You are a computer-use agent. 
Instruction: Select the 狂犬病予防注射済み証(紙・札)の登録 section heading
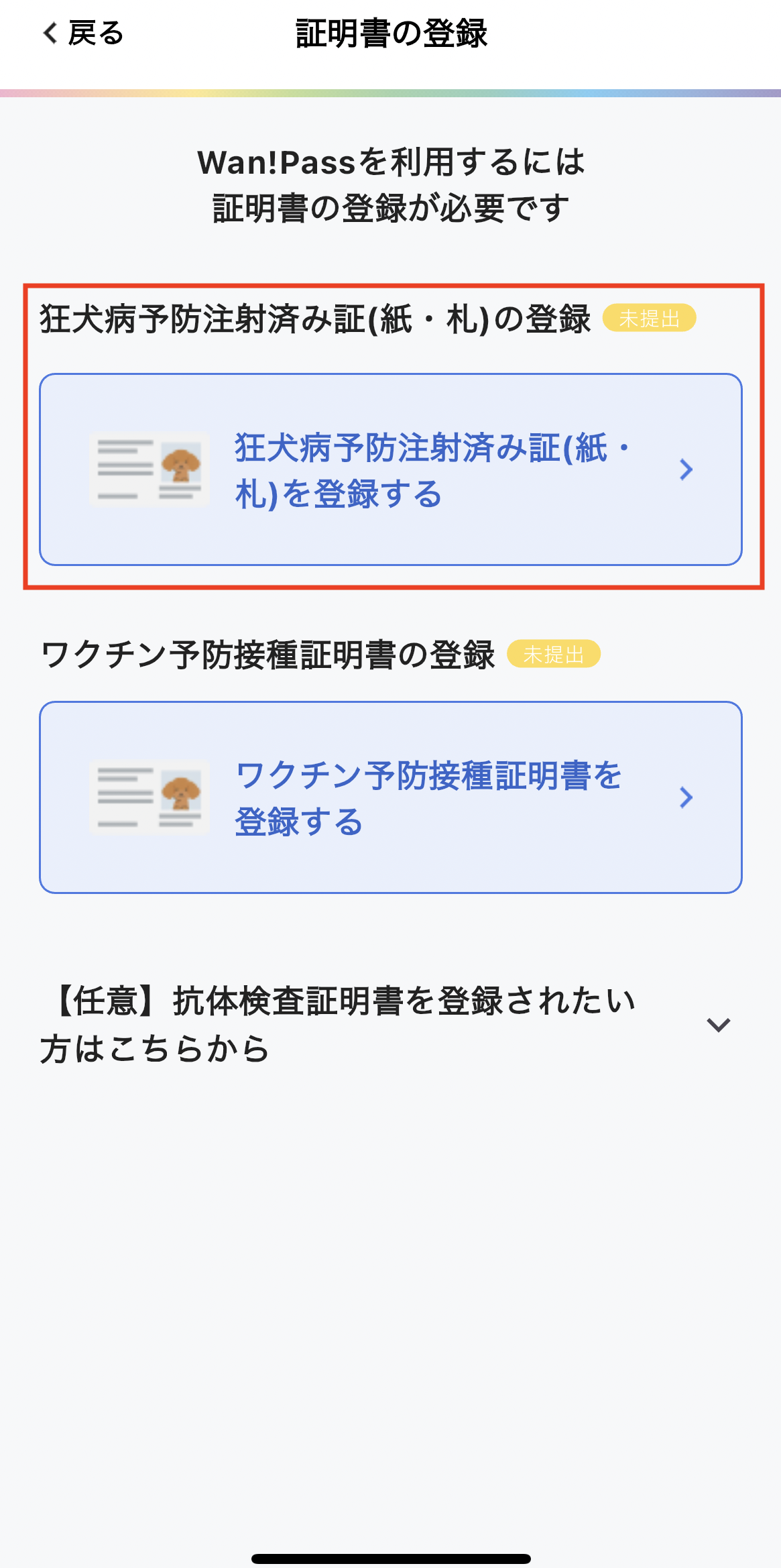click(x=315, y=319)
